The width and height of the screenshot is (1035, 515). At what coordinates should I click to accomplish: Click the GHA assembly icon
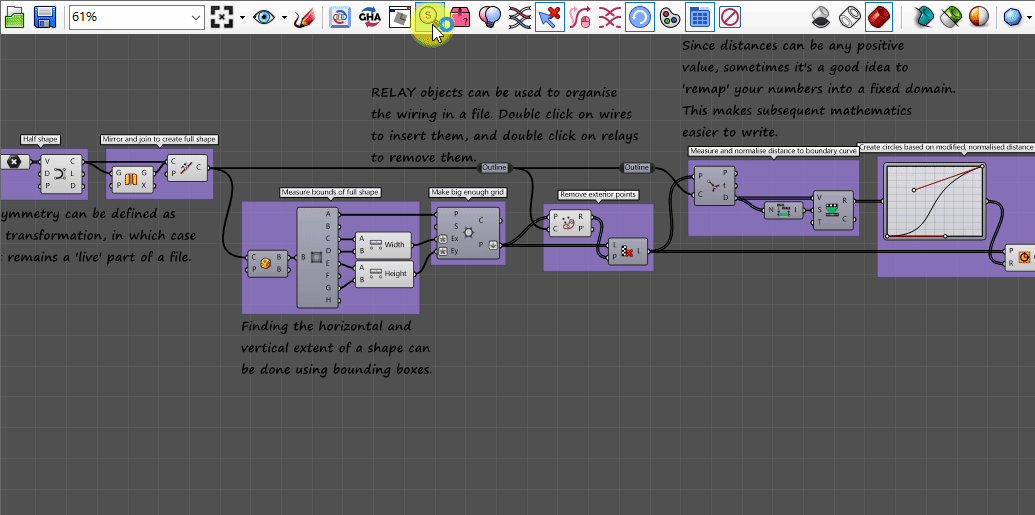click(369, 17)
